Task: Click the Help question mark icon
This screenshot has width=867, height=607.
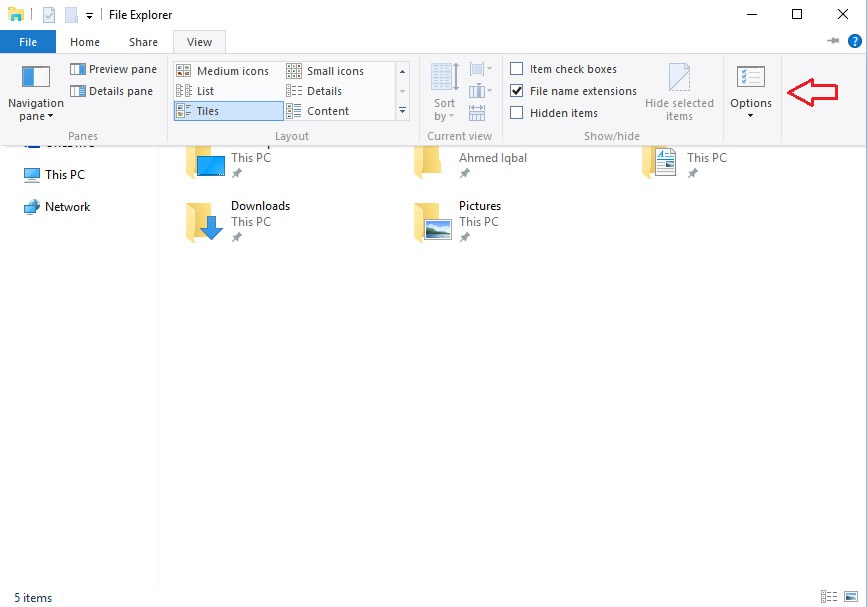Action: tap(854, 41)
